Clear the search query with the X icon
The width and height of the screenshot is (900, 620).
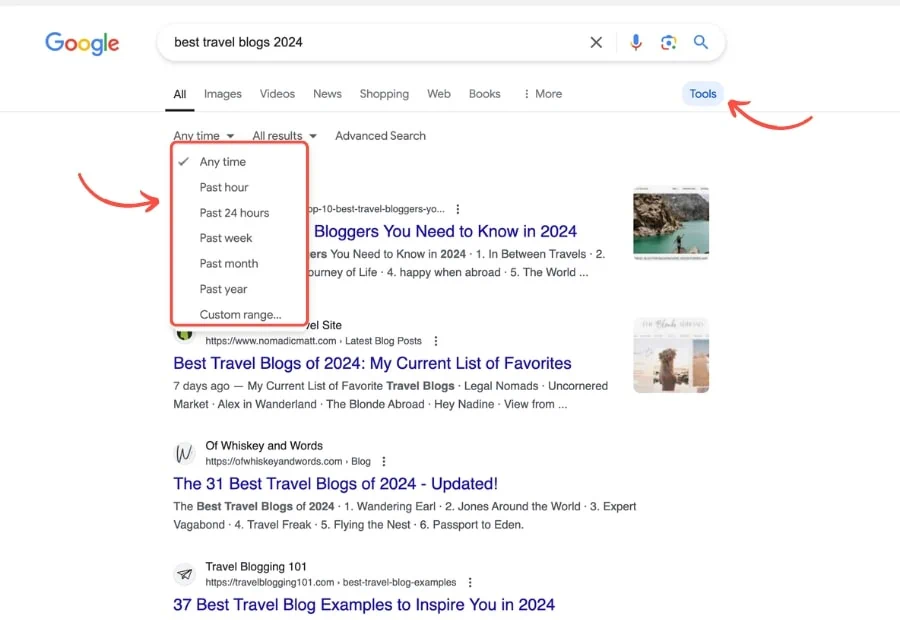[596, 42]
